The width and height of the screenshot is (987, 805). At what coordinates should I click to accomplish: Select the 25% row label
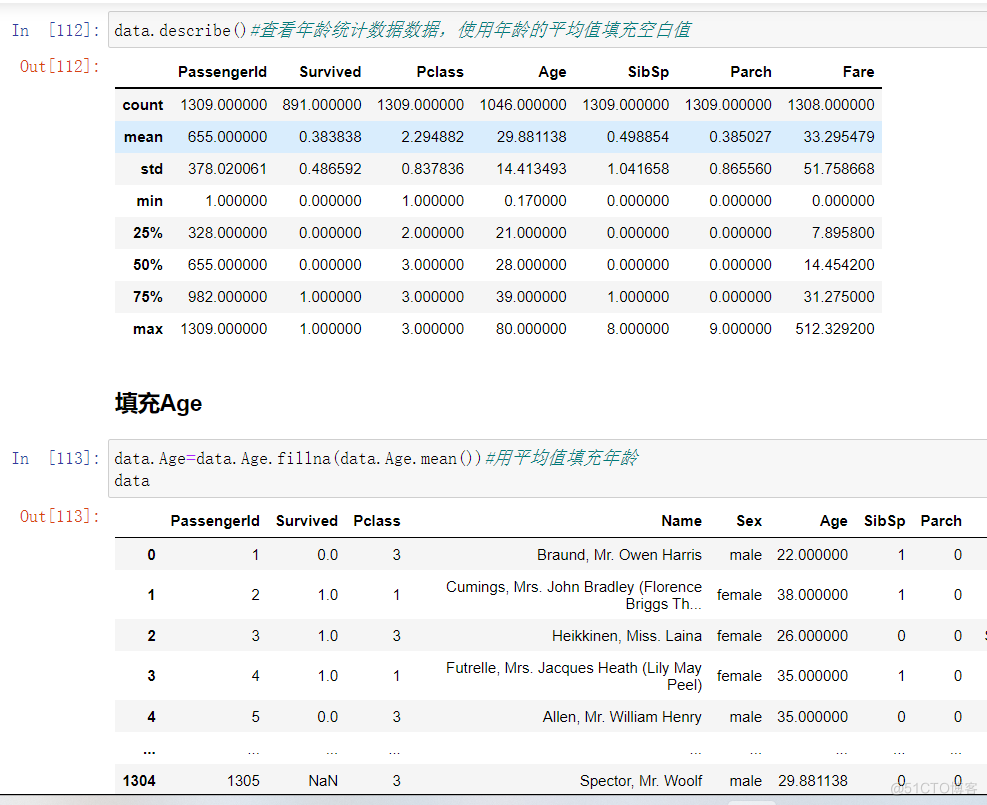click(148, 233)
